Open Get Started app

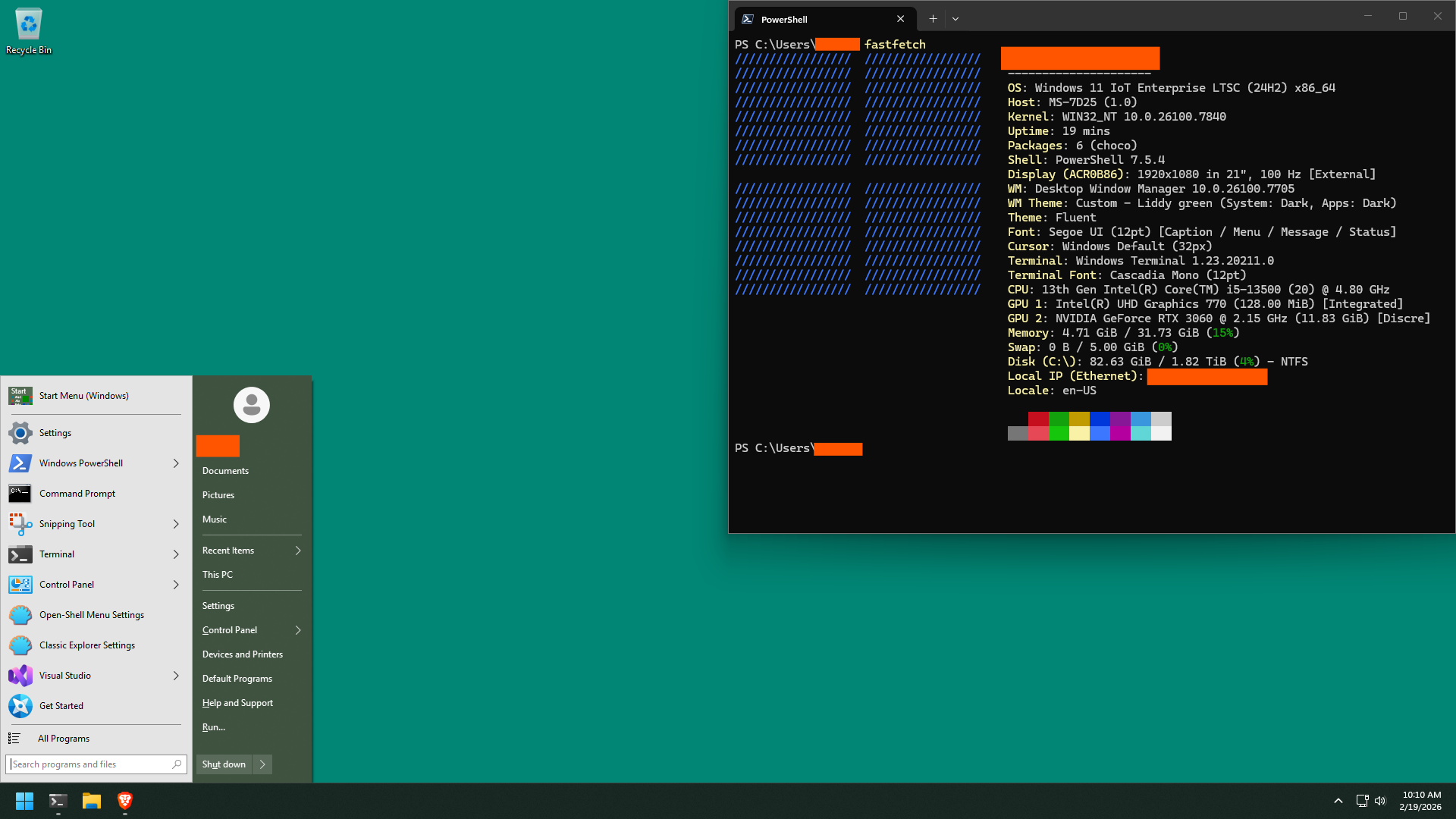(61, 706)
